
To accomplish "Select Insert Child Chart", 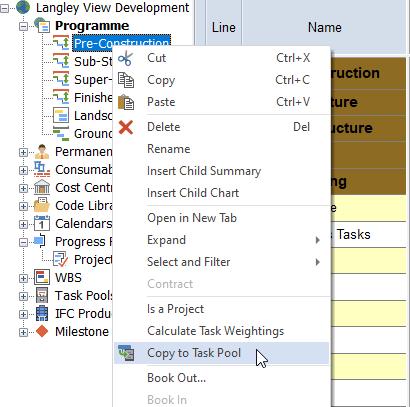I will (x=221, y=193).
